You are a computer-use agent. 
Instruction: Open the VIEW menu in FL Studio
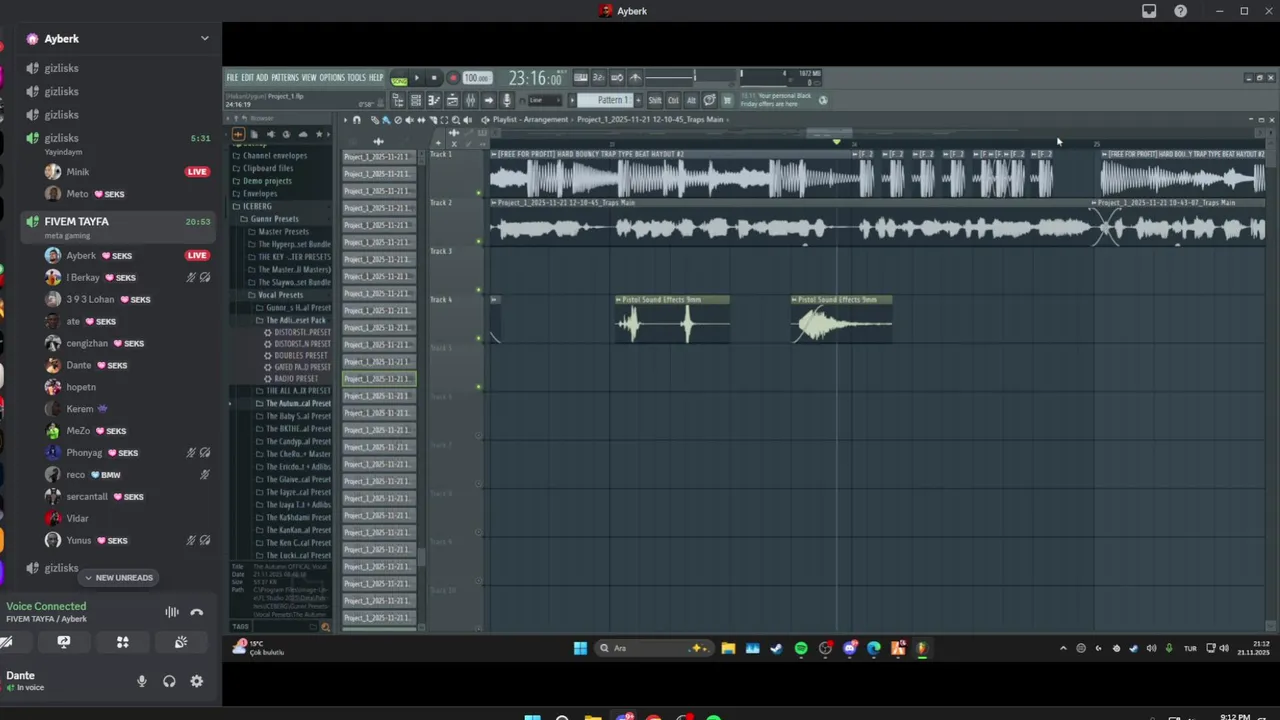point(309,77)
